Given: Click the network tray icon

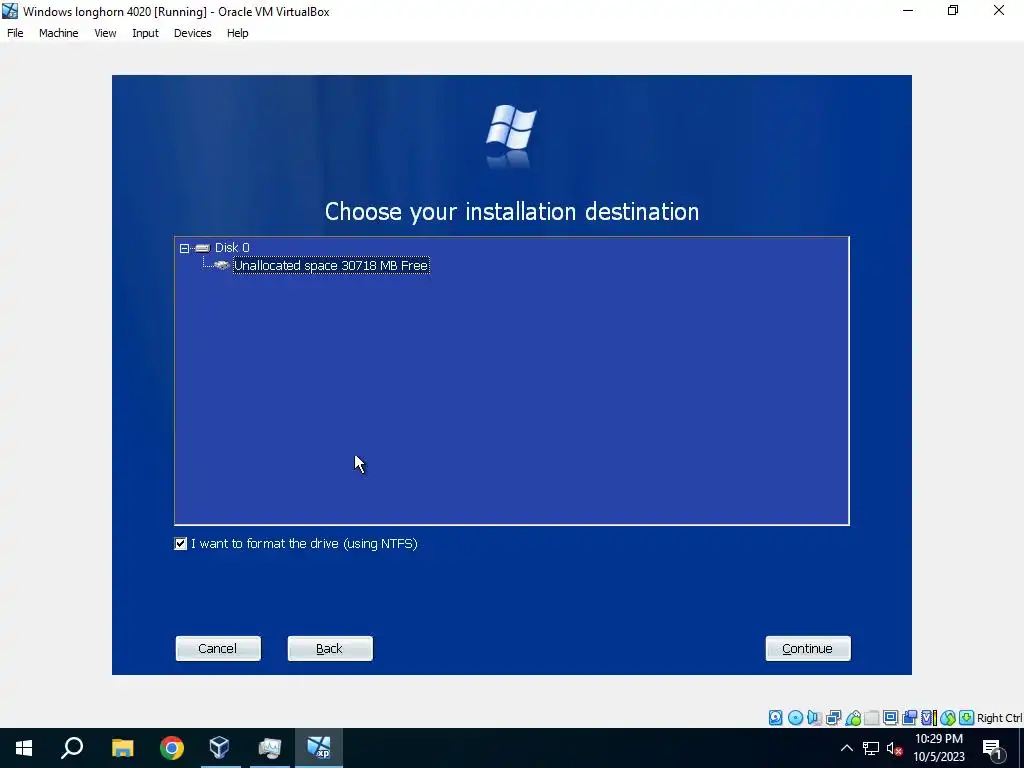Looking at the screenshot, I should (871, 748).
